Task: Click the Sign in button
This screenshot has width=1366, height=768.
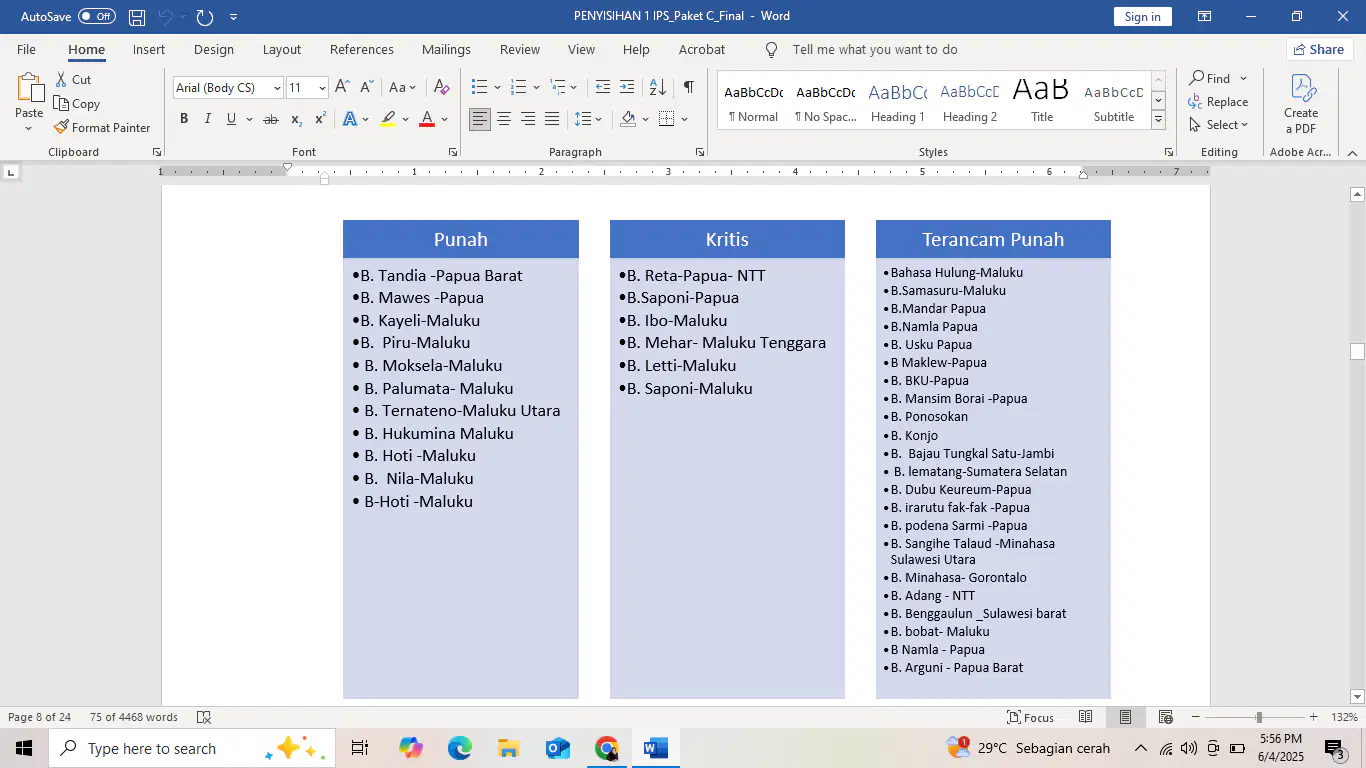Action: (x=1142, y=16)
